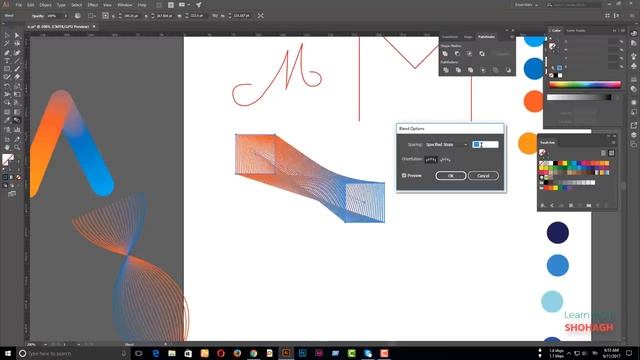Select the Paintbrush tool
The width and height of the screenshot is (640, 360).
coord(17,69)
